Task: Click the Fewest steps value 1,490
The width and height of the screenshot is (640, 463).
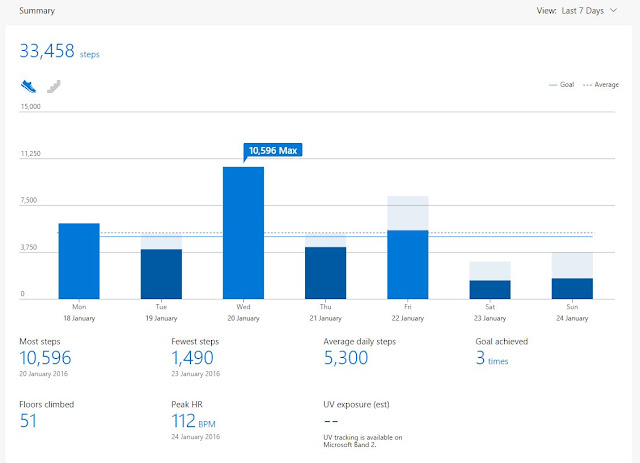Action: pos(192,358)
